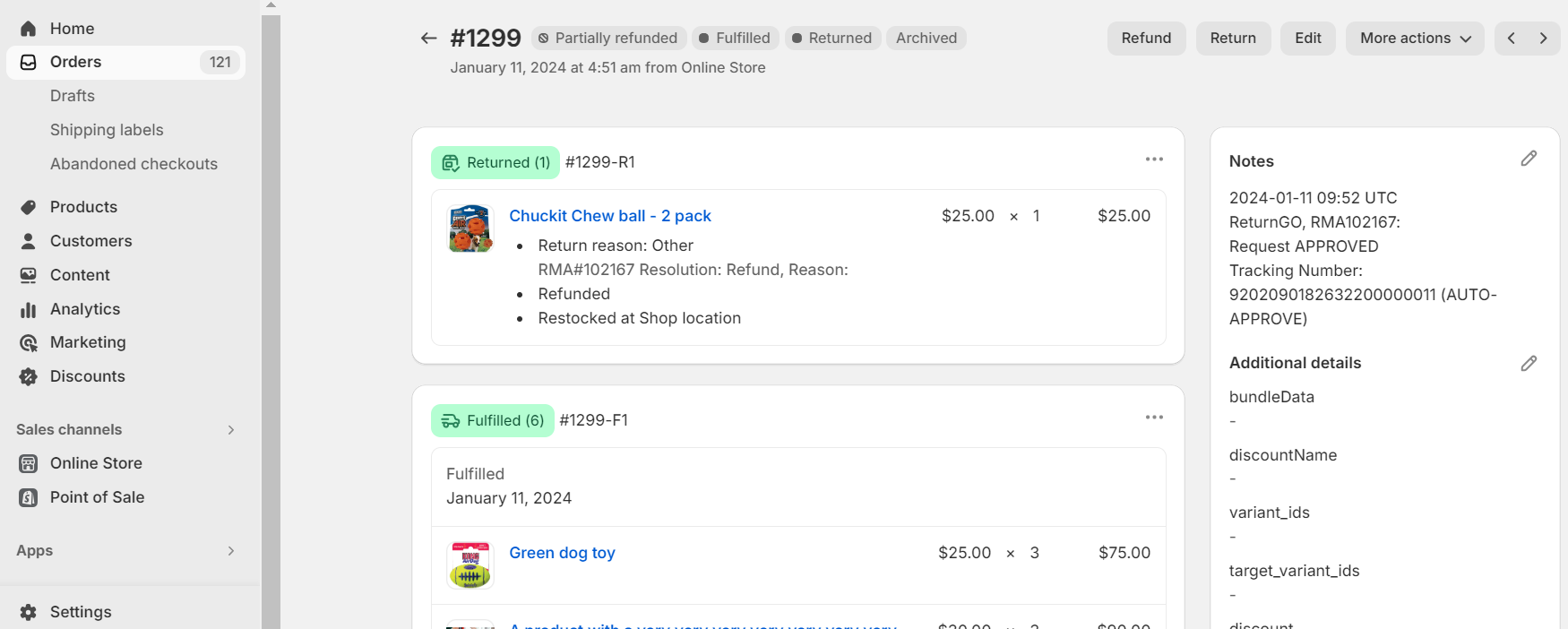This screenshot has width=1568, height=629.
Task: Click the Return button
Action: coord(1233,38)
